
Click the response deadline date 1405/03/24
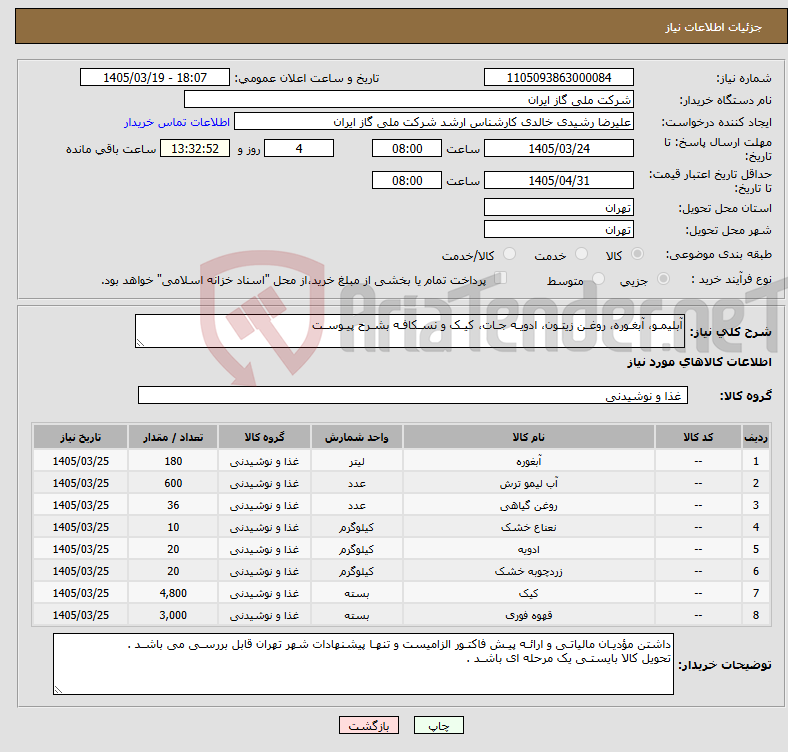tap(558, 148)
